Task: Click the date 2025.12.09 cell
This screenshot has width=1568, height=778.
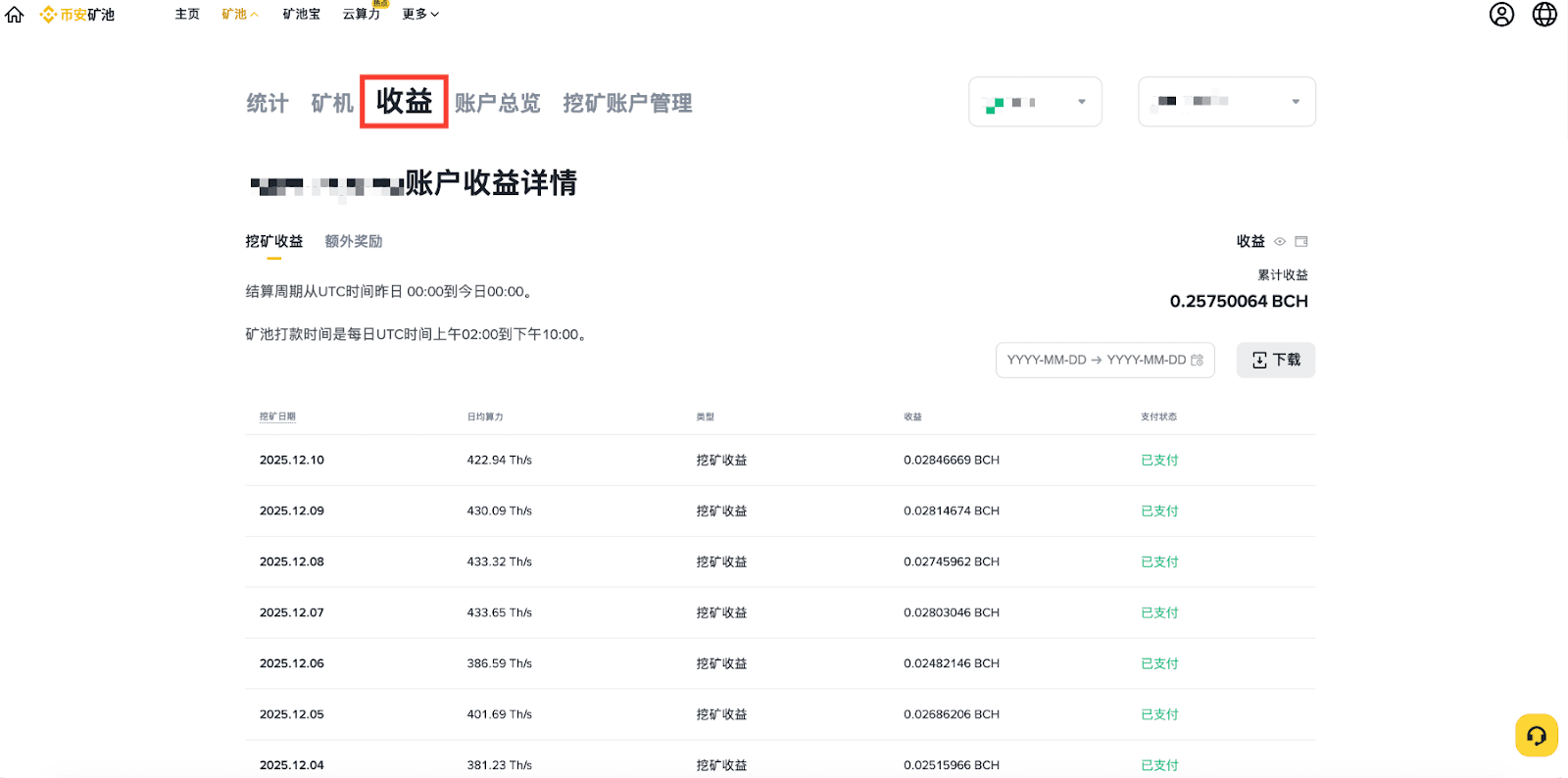Action: [x=292, y=511]
